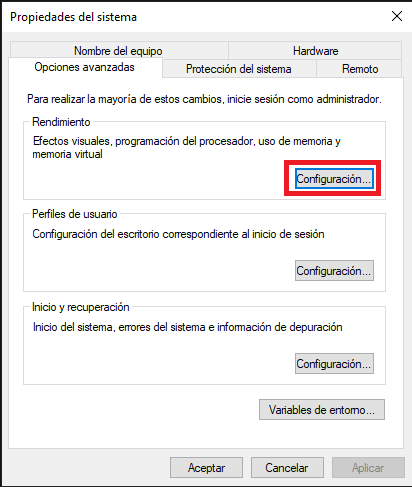Click the Rendimiento group label
412x487 pixels.
[x=61, y=122]
